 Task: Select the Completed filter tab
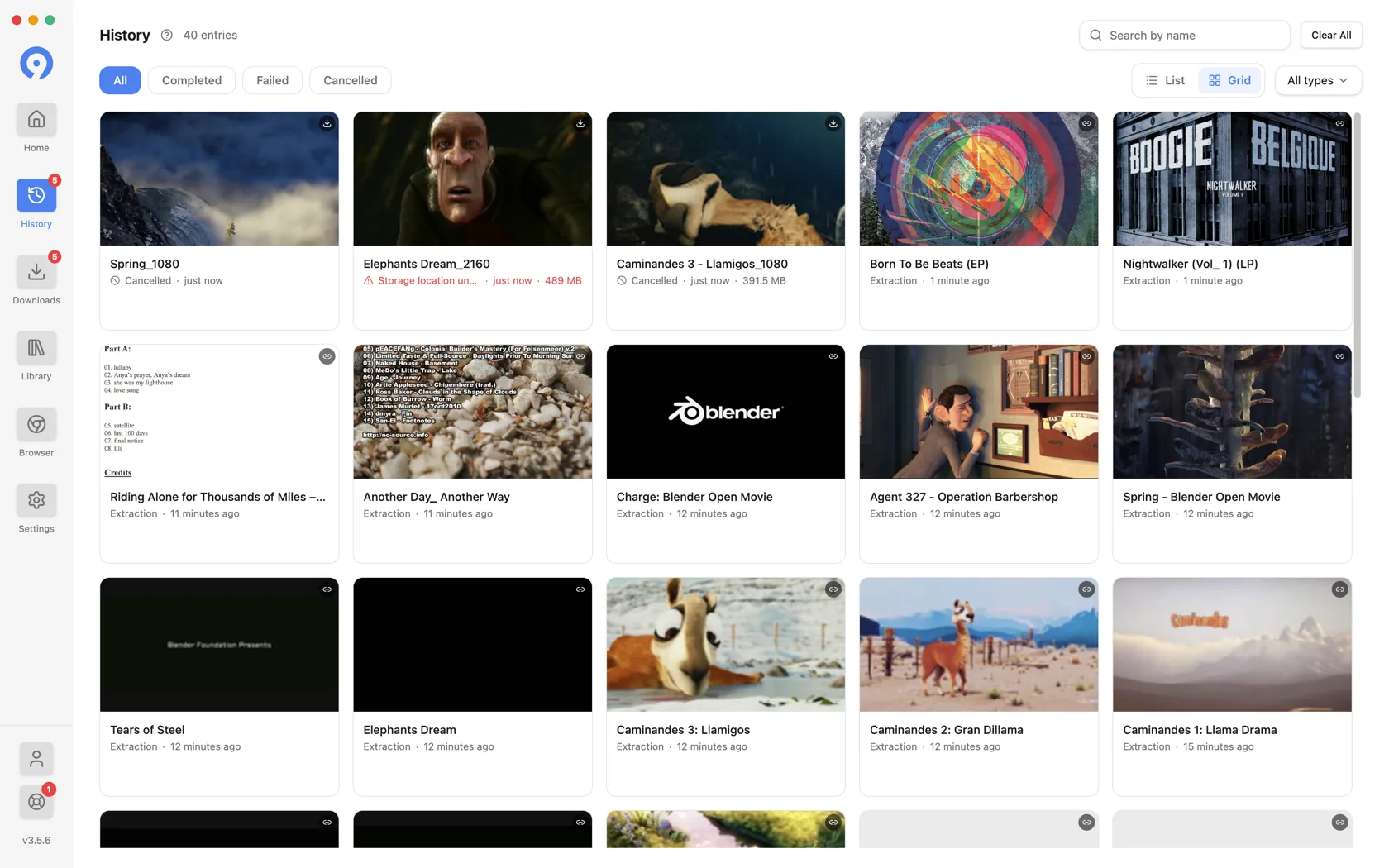click(192, 80)
